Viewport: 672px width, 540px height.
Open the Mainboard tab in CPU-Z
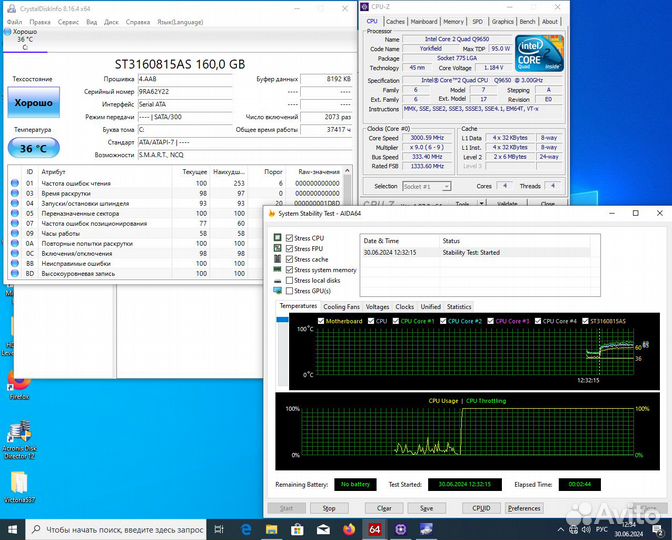(424, 20)
